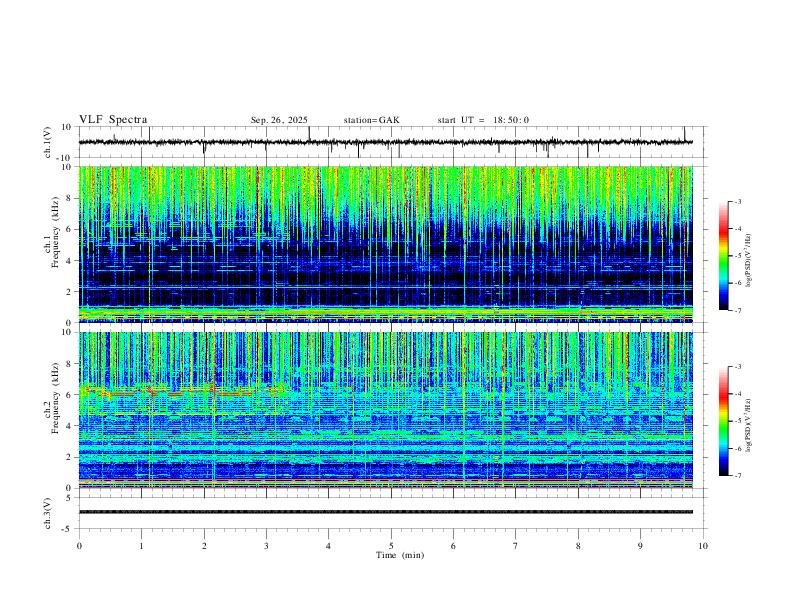Click time axis tick label '10'
This screenshot has width=792, height=612.
coord(703,546)
